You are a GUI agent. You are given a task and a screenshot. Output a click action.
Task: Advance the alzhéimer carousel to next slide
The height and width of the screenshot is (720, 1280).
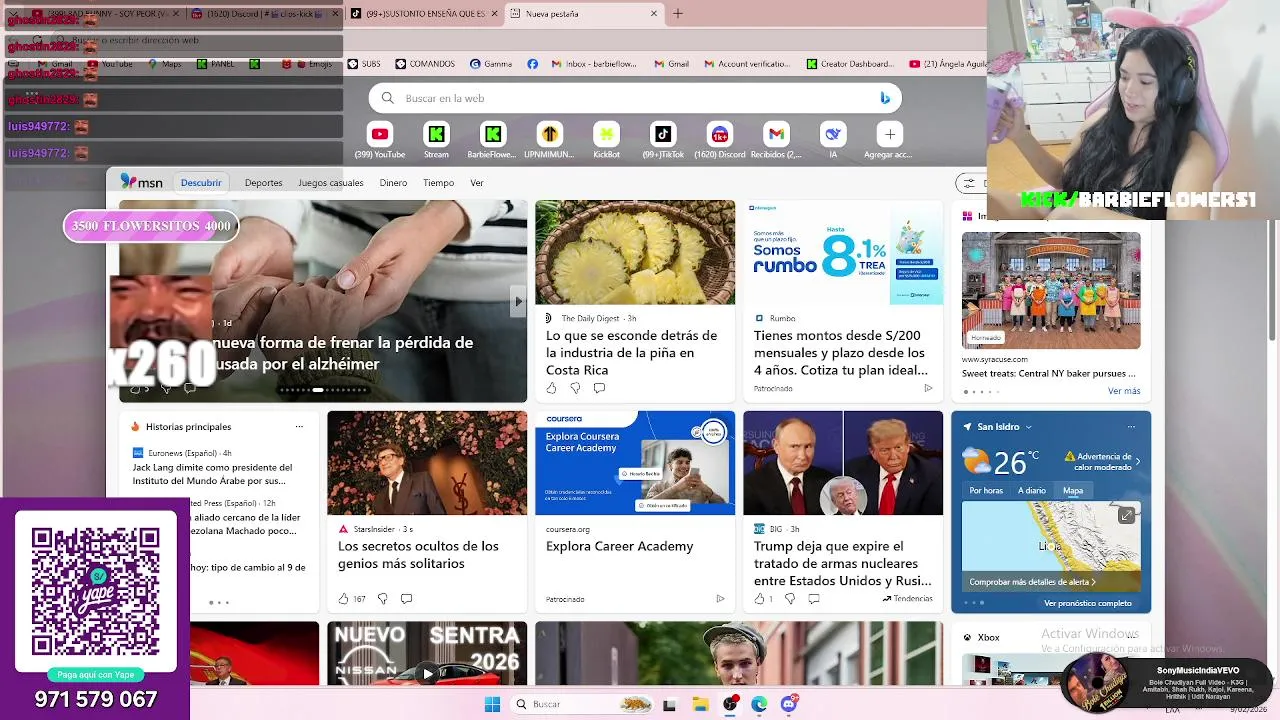click(517, 301)
